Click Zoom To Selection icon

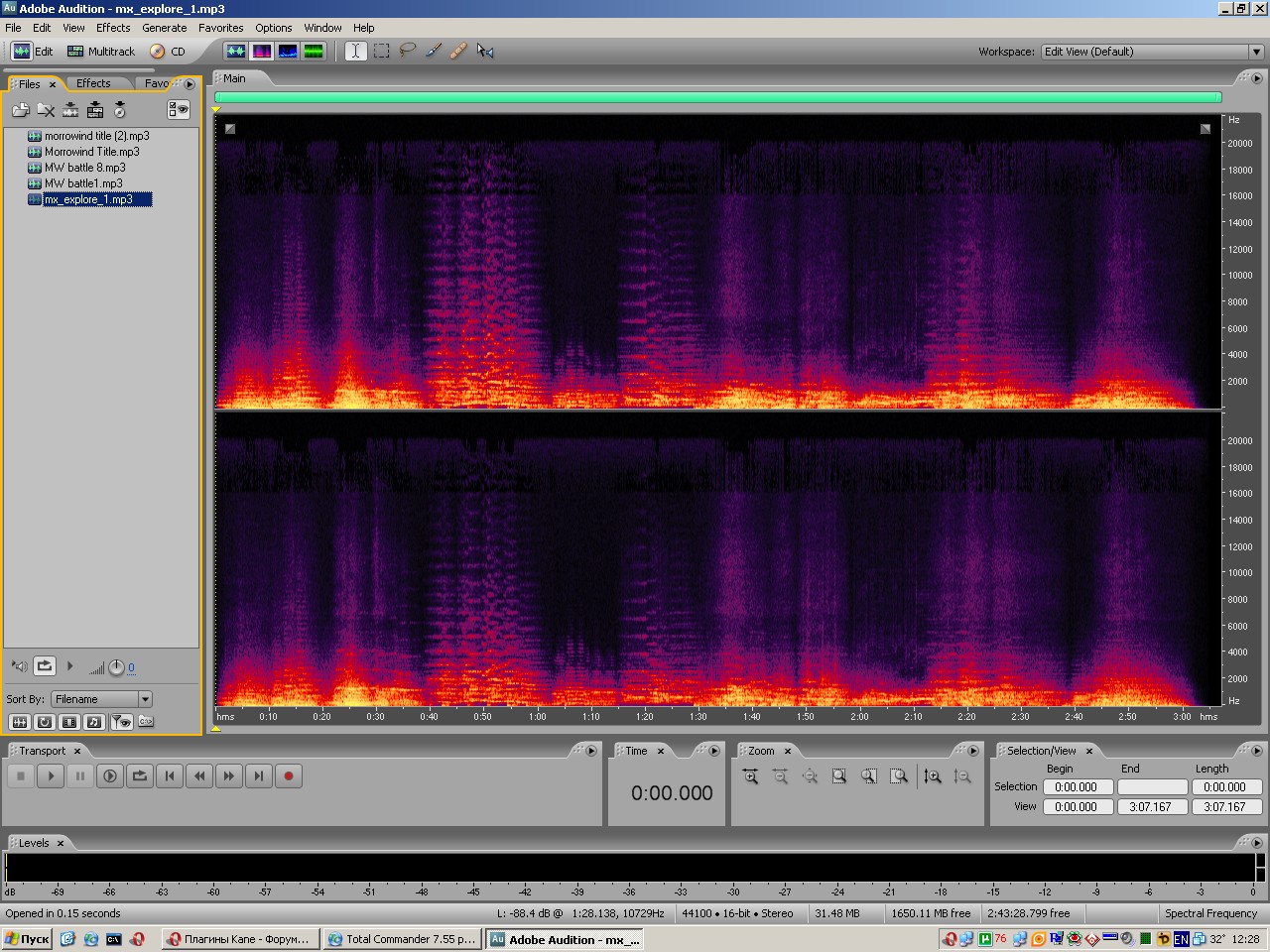point(839,776)
